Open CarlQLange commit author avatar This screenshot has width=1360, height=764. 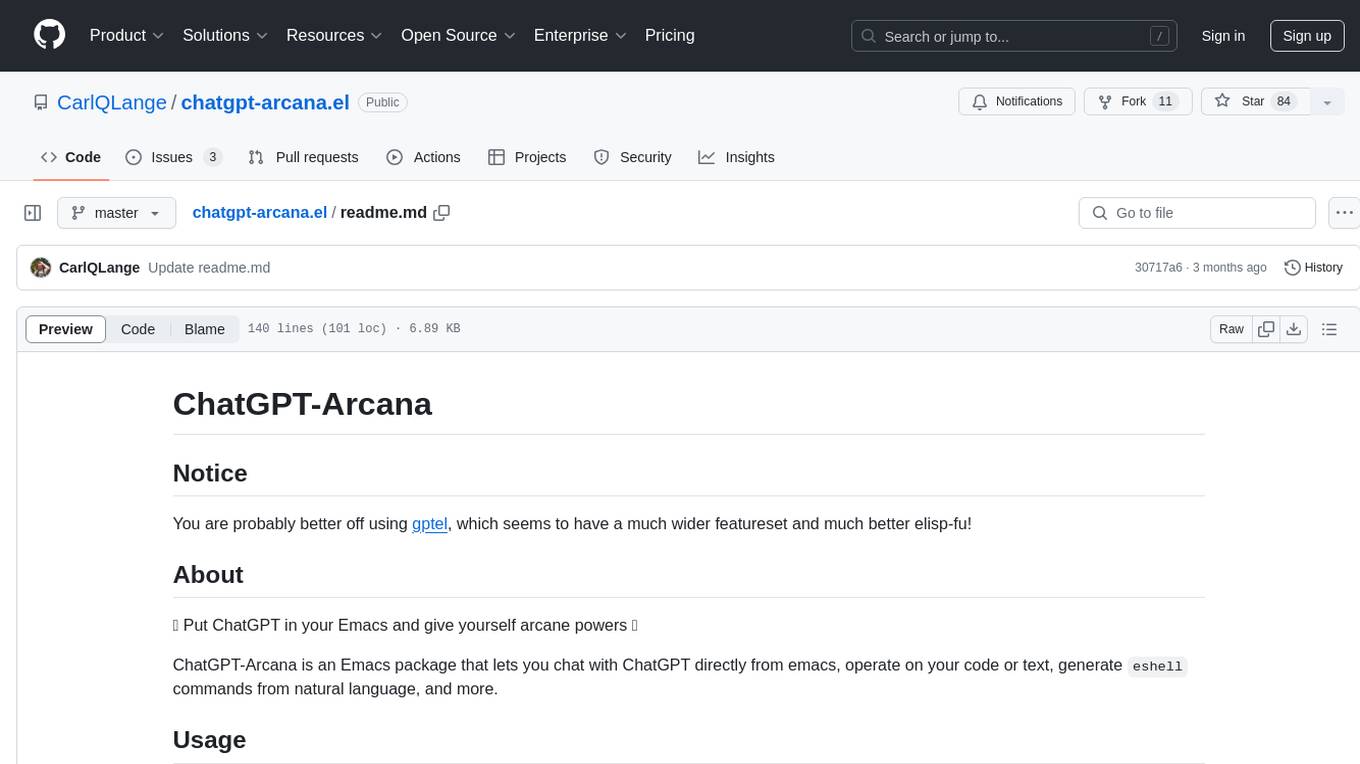(41, 268)
